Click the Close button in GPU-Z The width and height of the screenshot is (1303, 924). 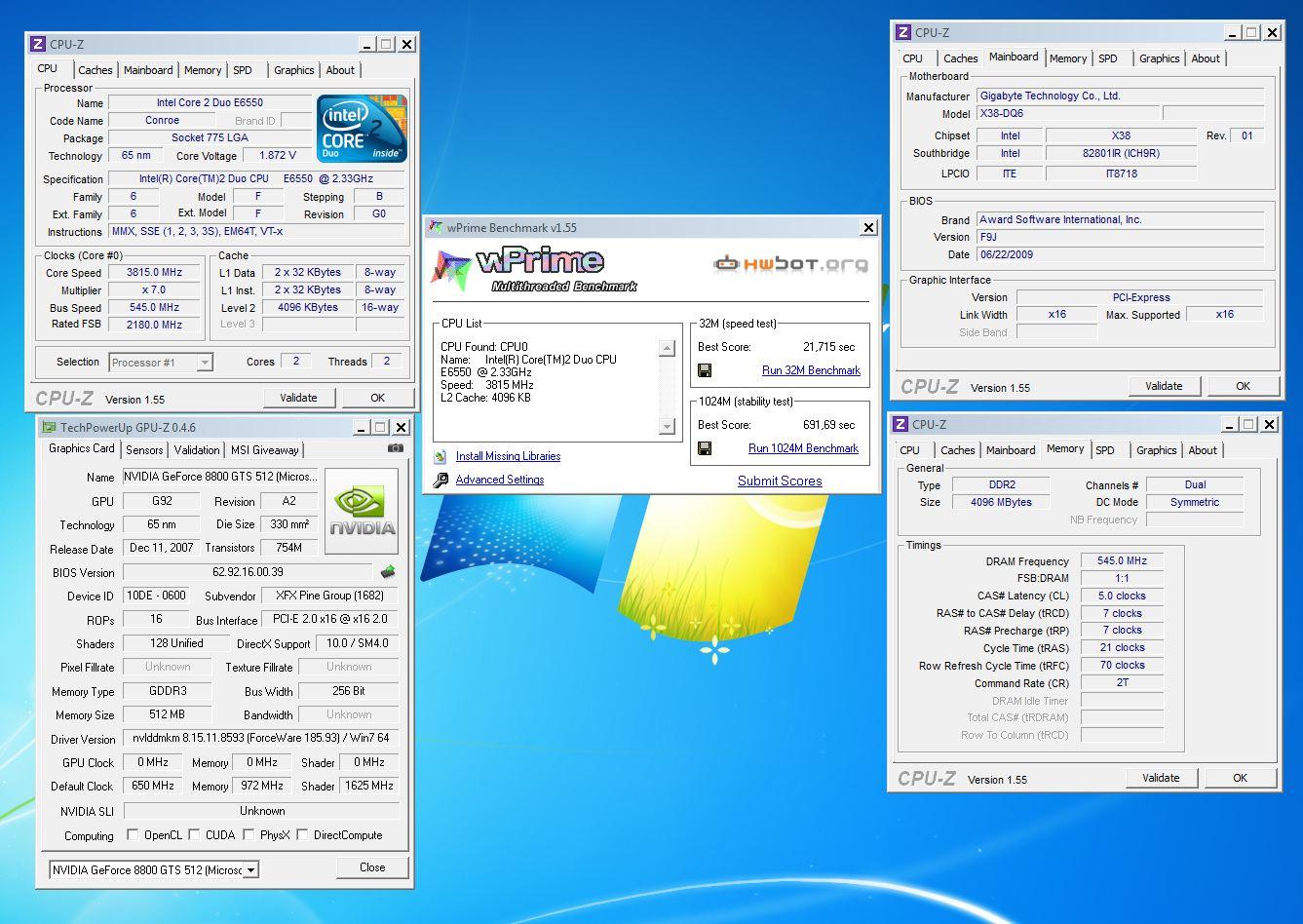tap(372, 867)
